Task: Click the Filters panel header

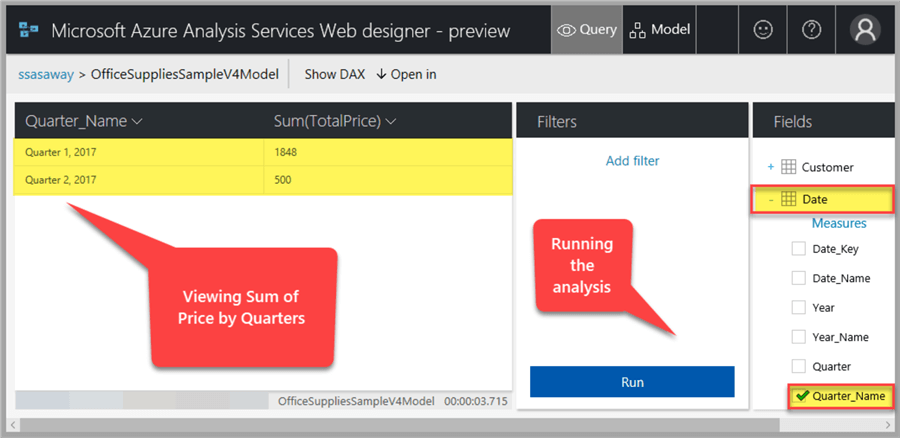Action: [632, 120]
